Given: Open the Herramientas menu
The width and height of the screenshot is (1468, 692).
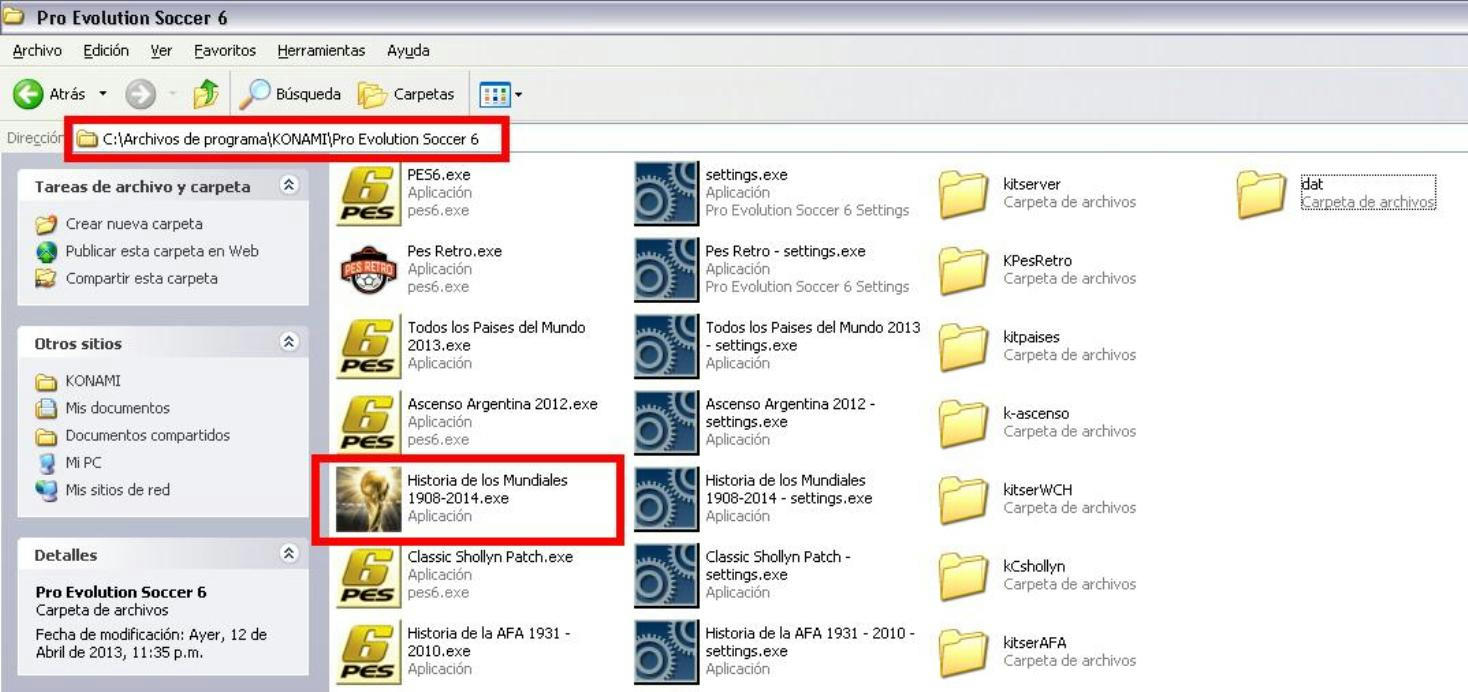Looking at the screenshot, I should 321,50.
